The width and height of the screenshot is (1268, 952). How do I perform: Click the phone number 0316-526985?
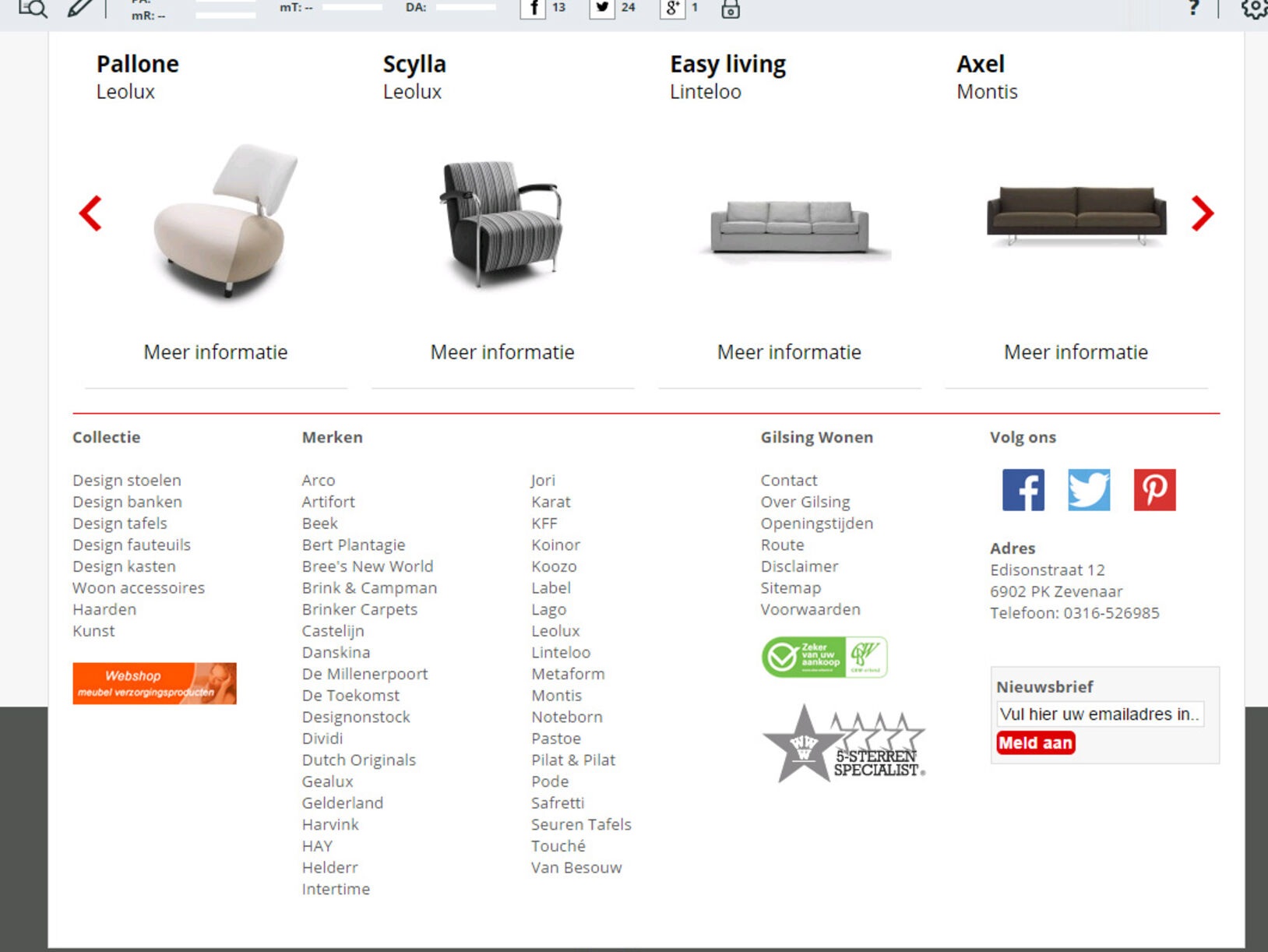(x=1111, y=612)
